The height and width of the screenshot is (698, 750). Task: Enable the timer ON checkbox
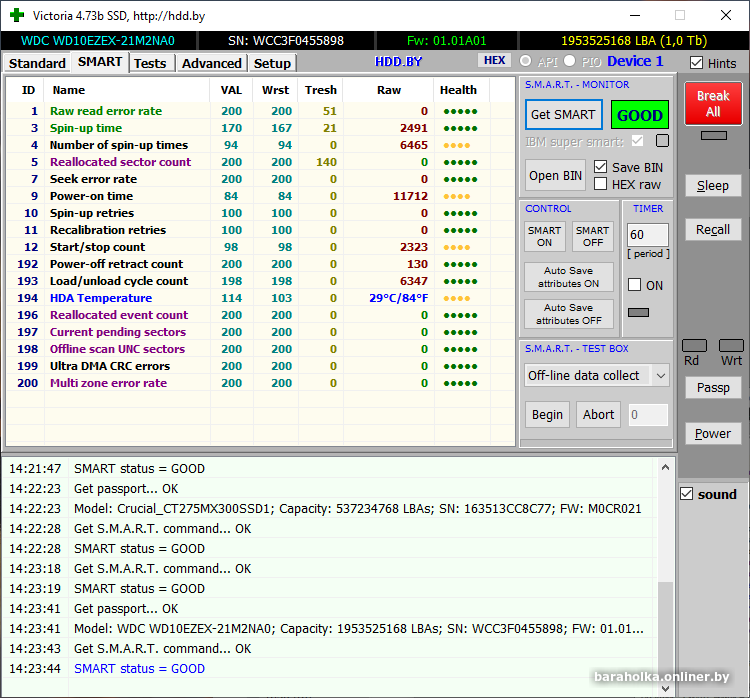click(634, 285)
